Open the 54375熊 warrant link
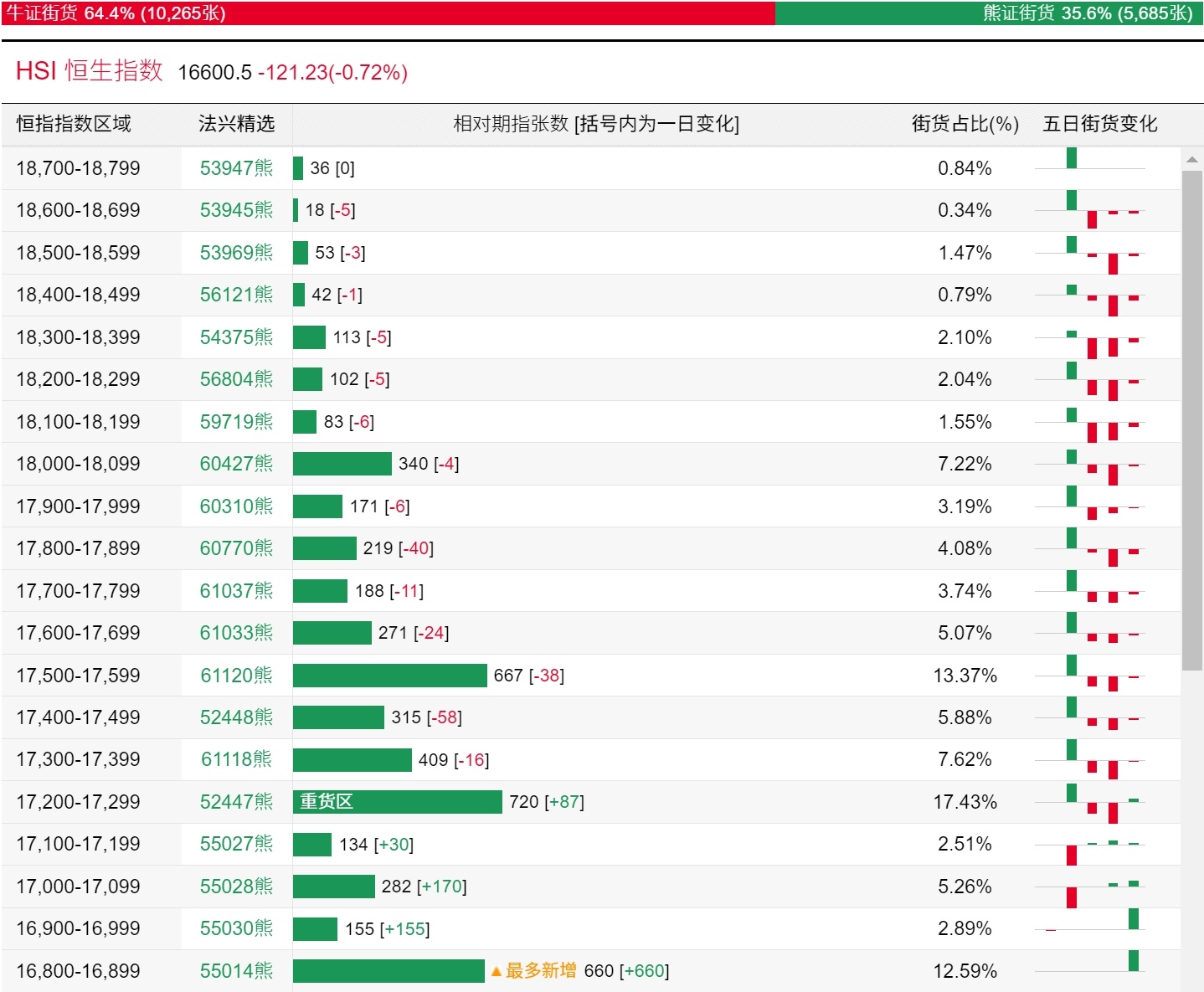1204x992 pixels. [236, 337]
